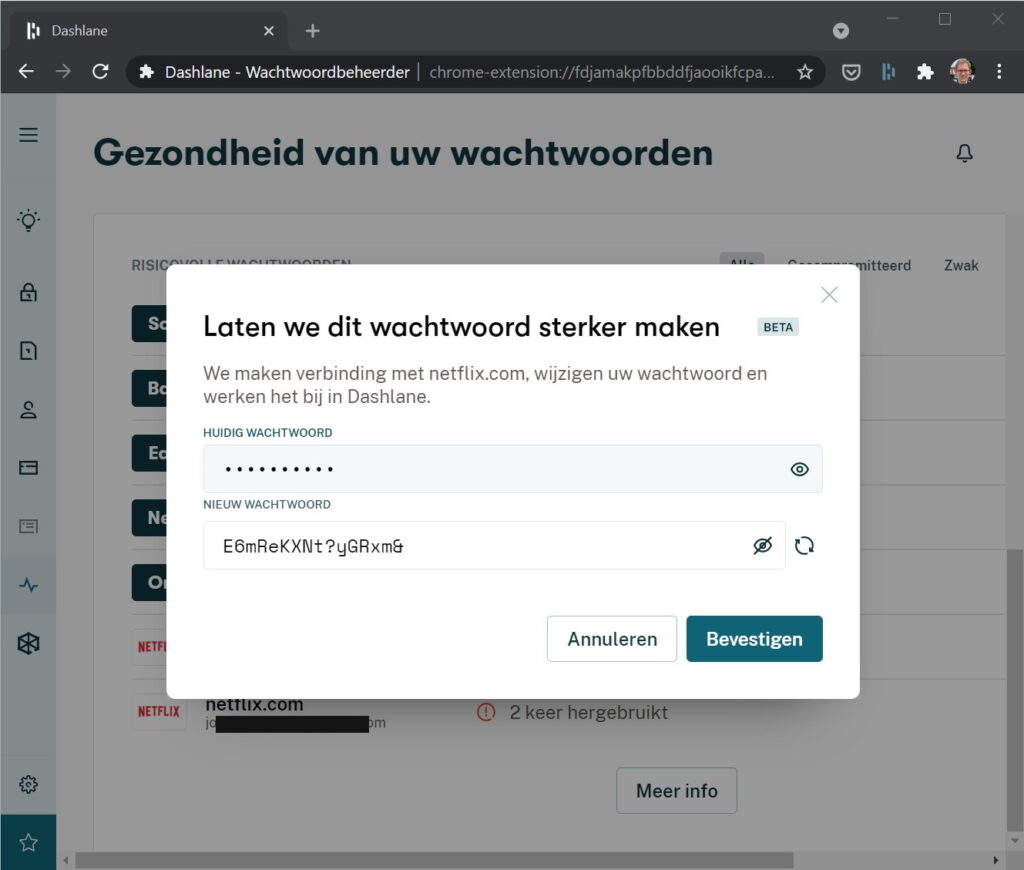Open the lightbulb tips section in sidebar
This screenshot has width=1024, height=870.
click(x=28, y=221)
